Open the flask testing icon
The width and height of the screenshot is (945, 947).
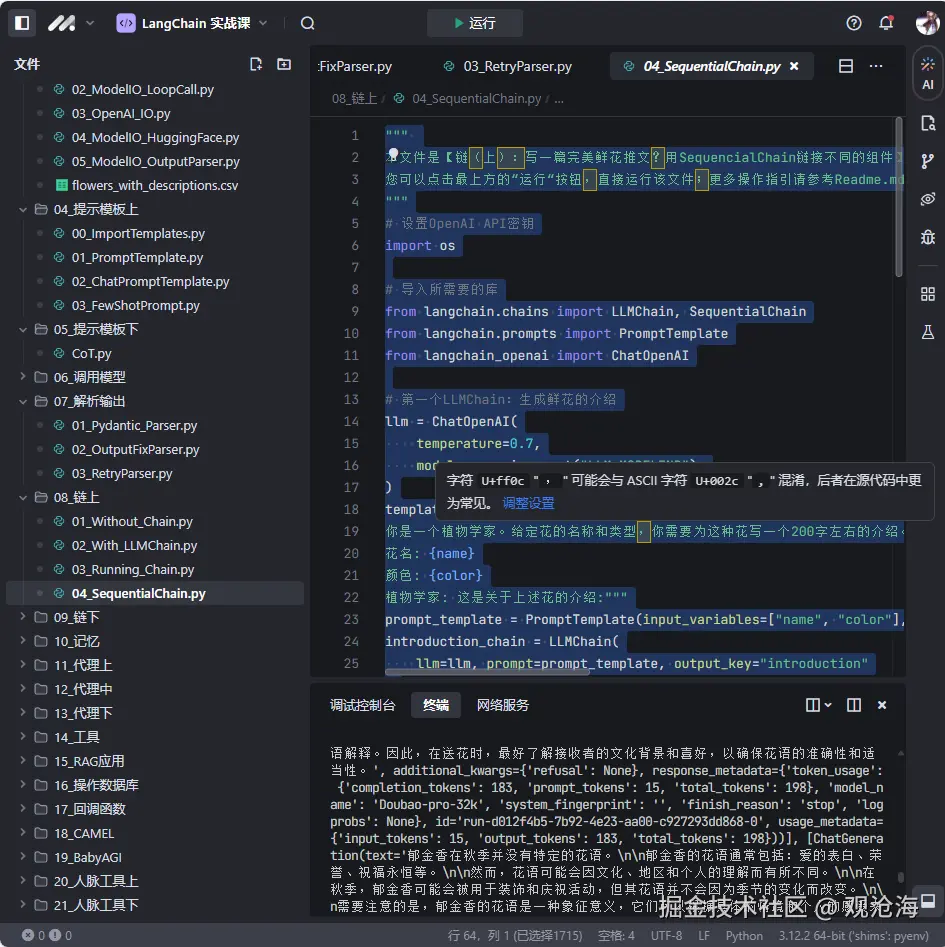point(927,331)
